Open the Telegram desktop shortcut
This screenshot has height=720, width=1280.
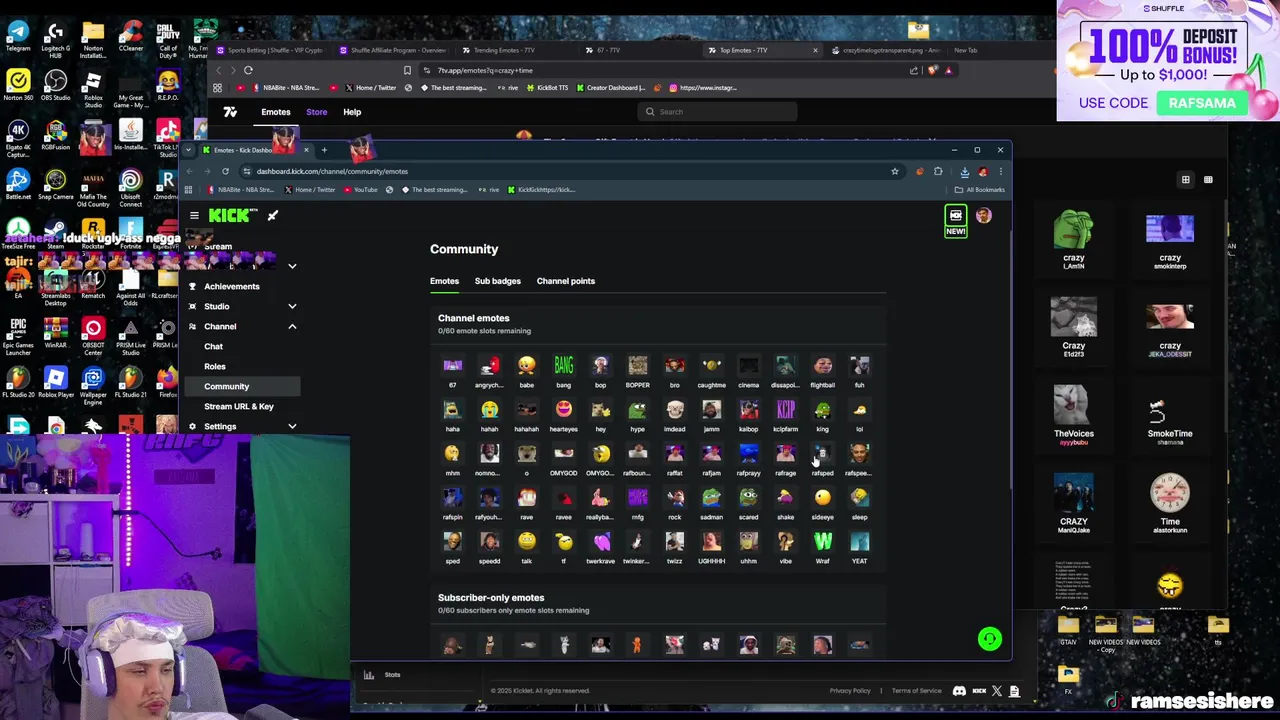click(18, 36)
